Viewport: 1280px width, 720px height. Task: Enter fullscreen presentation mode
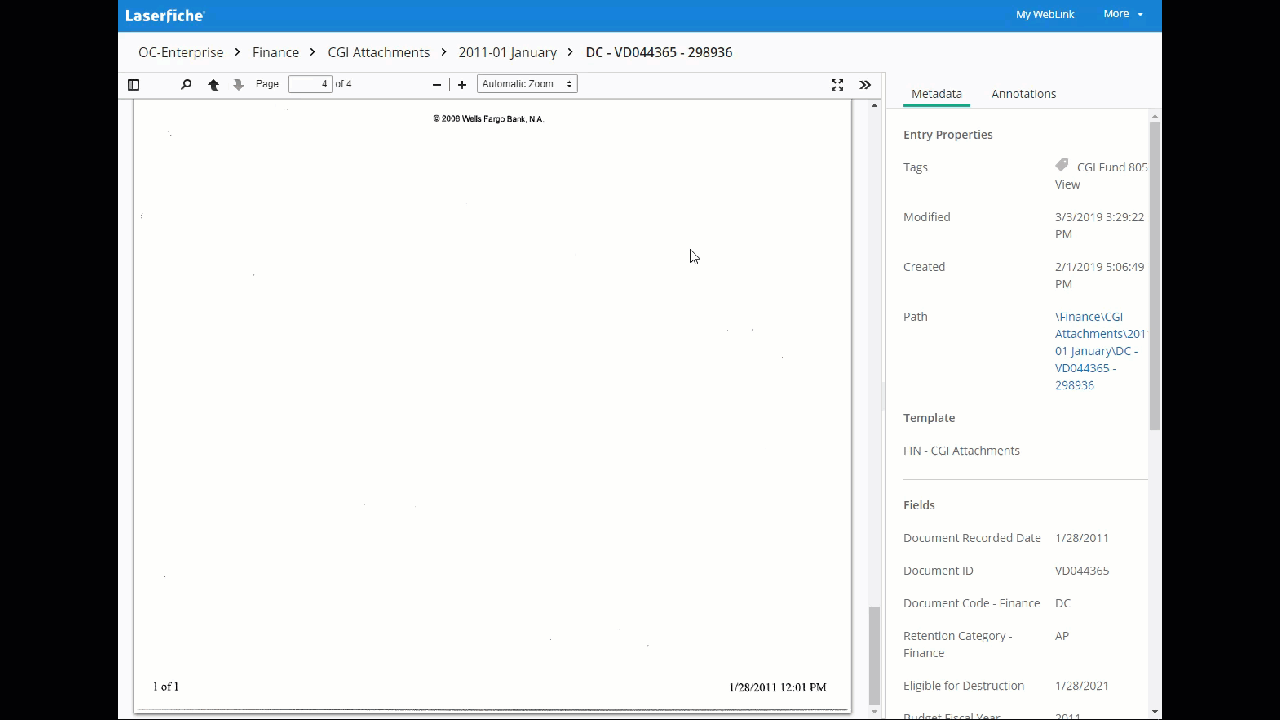tap(838, 85)
